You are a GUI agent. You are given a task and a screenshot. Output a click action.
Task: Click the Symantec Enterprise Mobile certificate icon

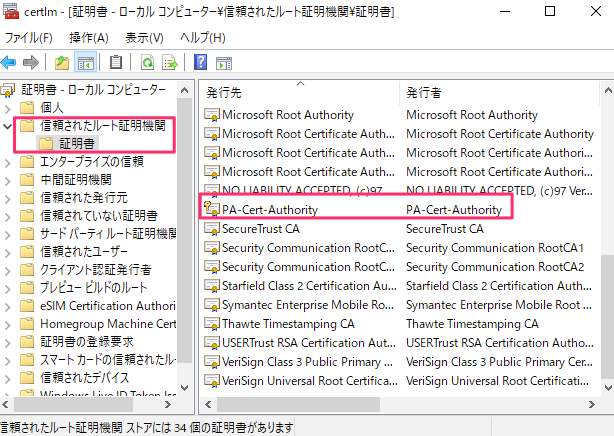tap(212, 305)
